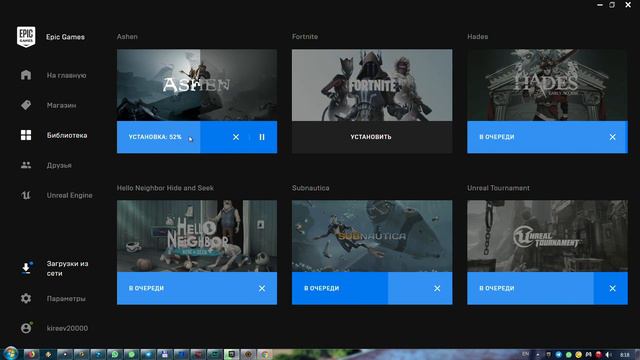Open Firefox from the taskbar
Screen dimensions: 640x360
coord(31,354)
